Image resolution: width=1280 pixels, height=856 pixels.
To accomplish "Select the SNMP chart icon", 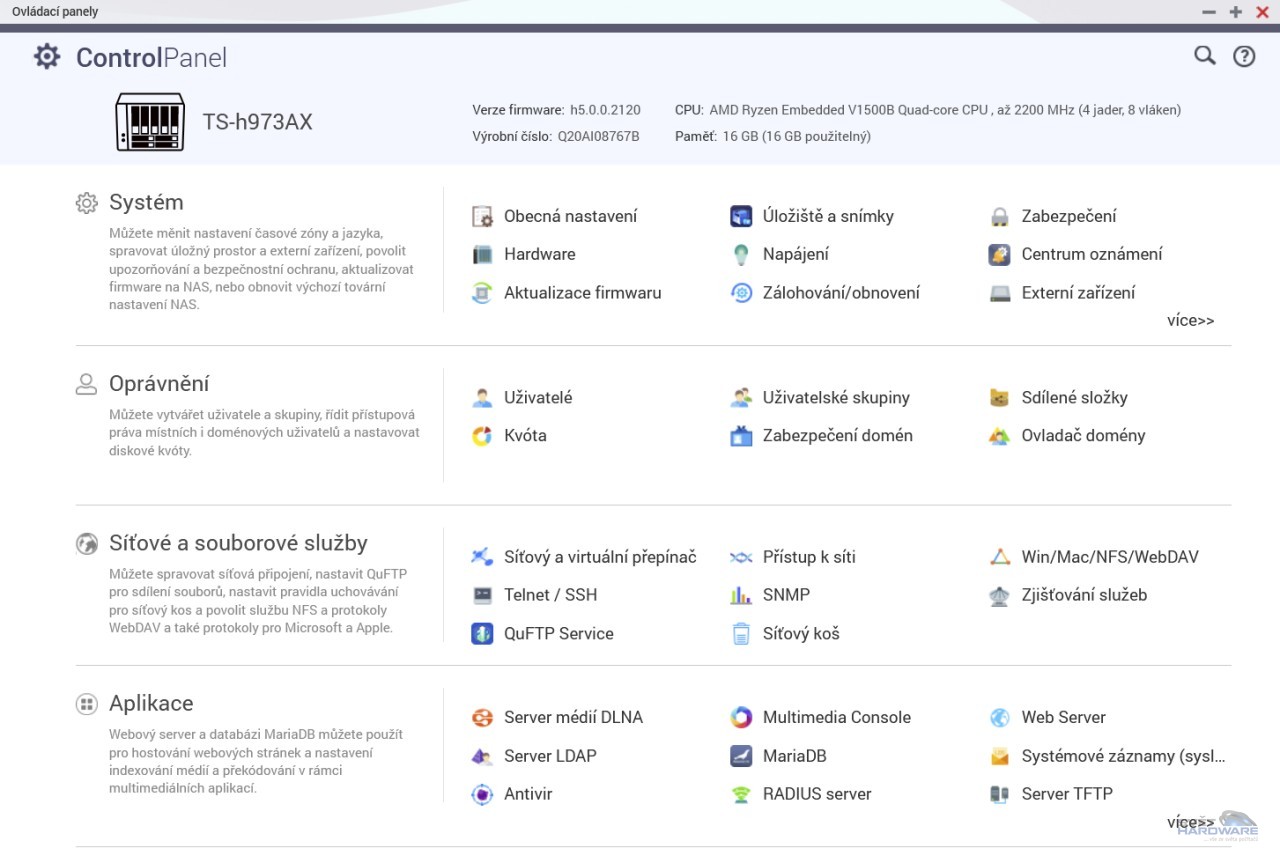I will (x=741, y=595).
